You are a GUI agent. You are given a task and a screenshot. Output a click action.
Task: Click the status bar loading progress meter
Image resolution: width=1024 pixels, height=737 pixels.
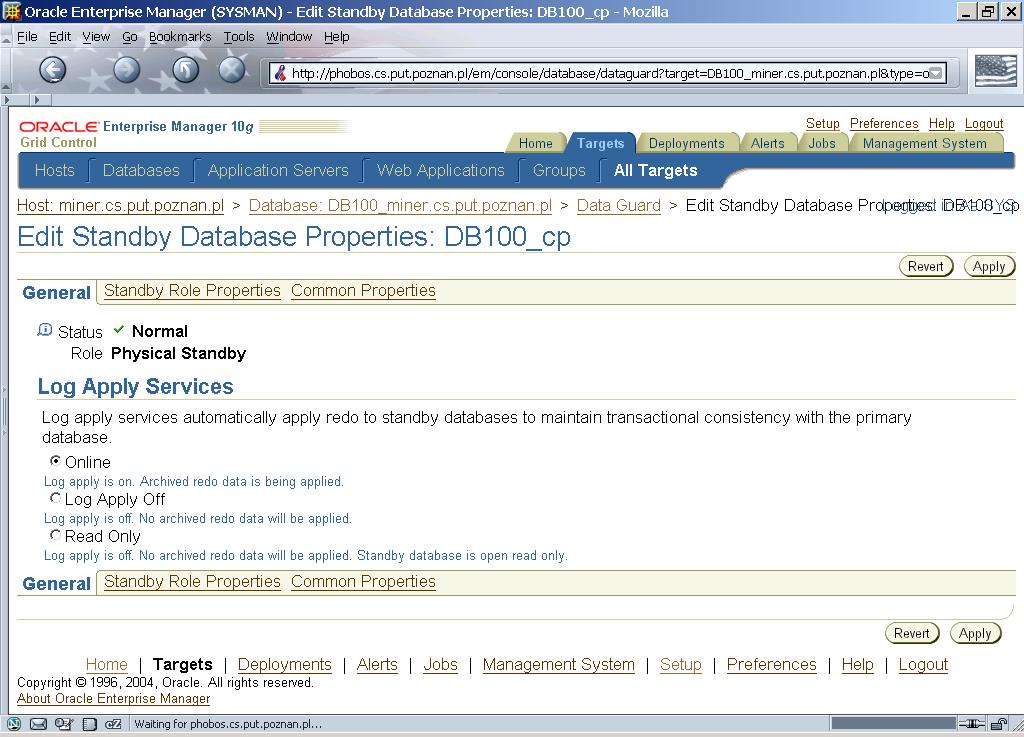(893, 723)
